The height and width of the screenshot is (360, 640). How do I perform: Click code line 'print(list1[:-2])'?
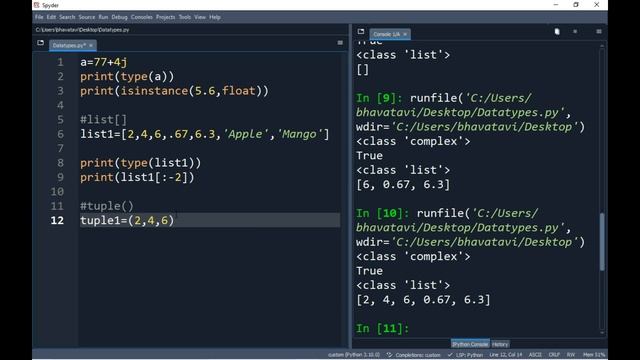coord(137,177)
